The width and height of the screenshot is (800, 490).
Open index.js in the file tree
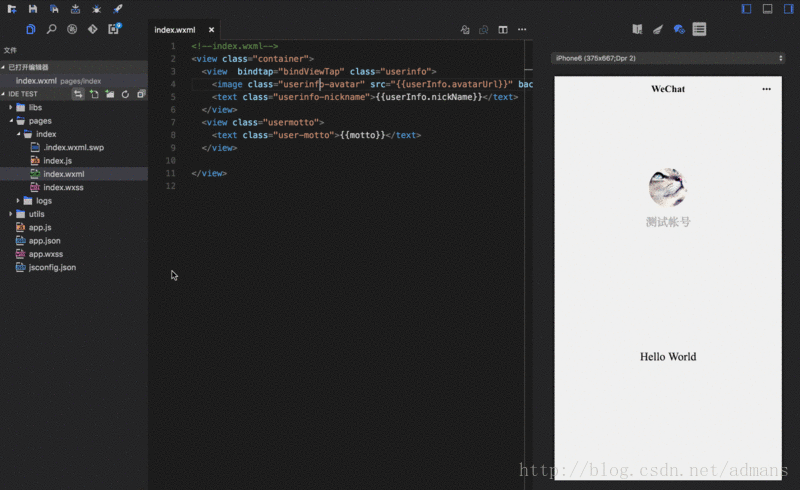(x=57, y=161)
